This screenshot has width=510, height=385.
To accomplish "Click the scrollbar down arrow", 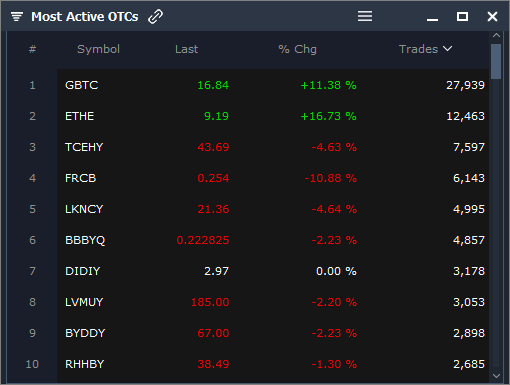I will pos(496,376).
